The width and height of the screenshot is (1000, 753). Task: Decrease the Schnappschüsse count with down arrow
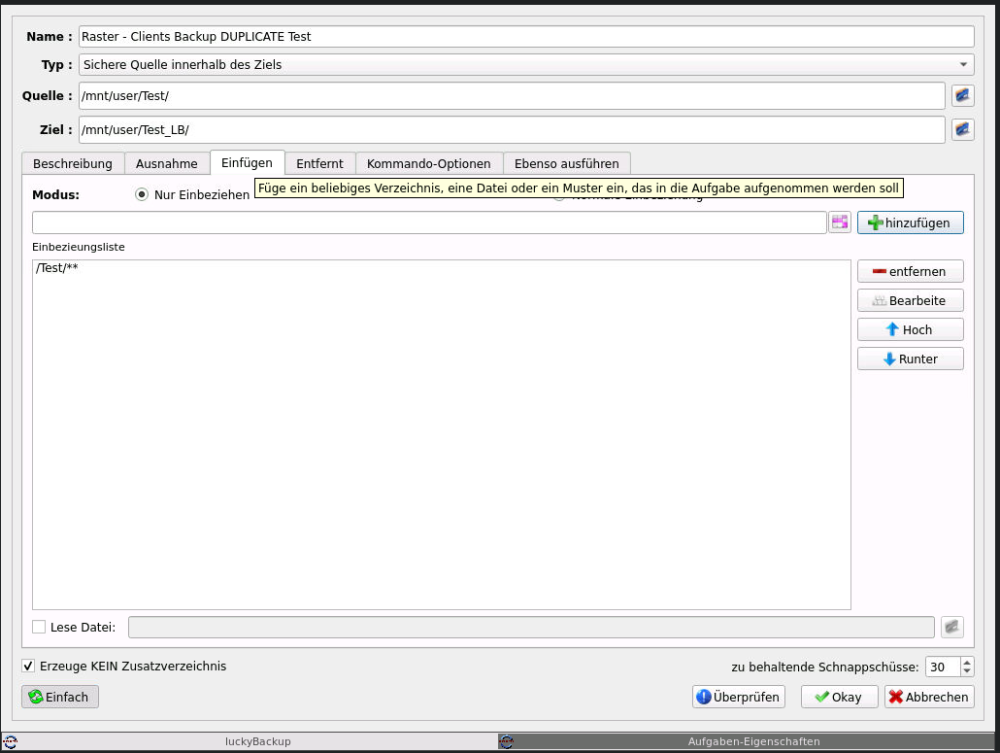[x=967, y=671]
